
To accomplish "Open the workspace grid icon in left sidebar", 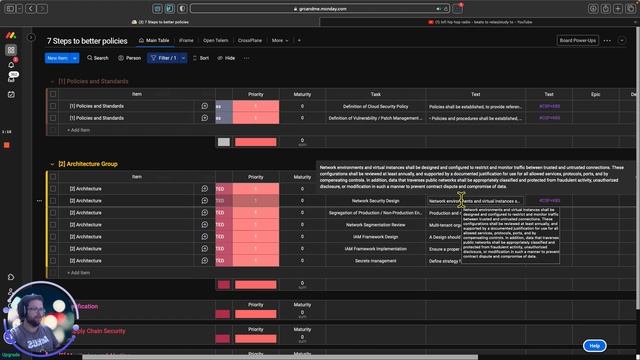I will 11,50.
